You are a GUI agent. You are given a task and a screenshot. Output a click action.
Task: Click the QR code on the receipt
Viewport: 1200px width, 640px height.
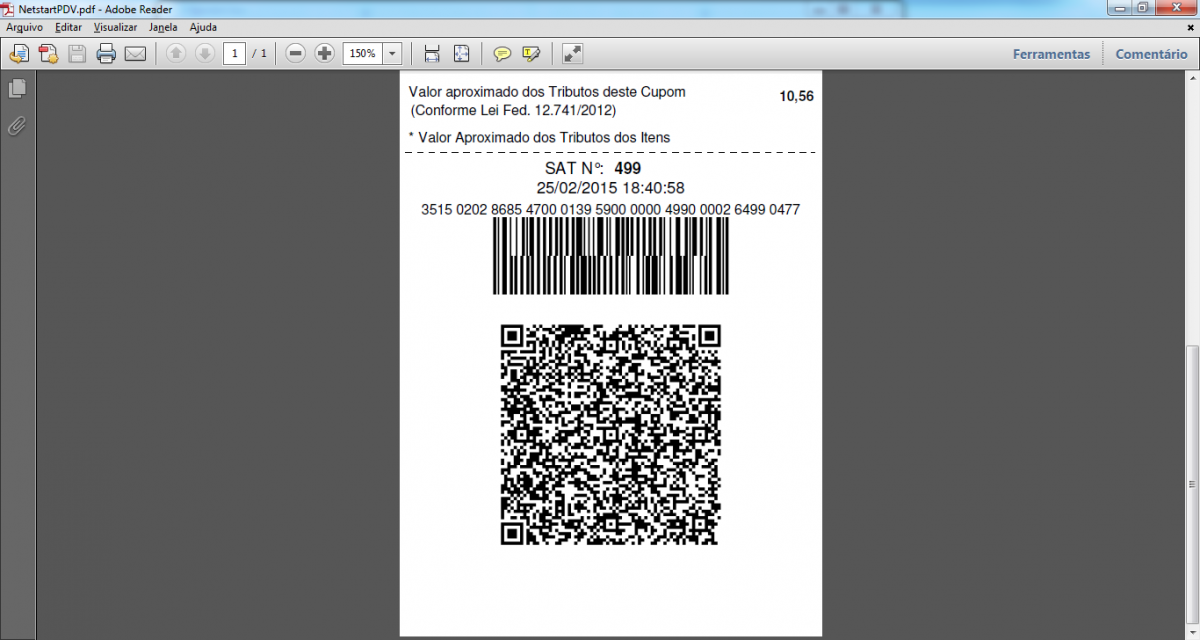tap(610, 435)
